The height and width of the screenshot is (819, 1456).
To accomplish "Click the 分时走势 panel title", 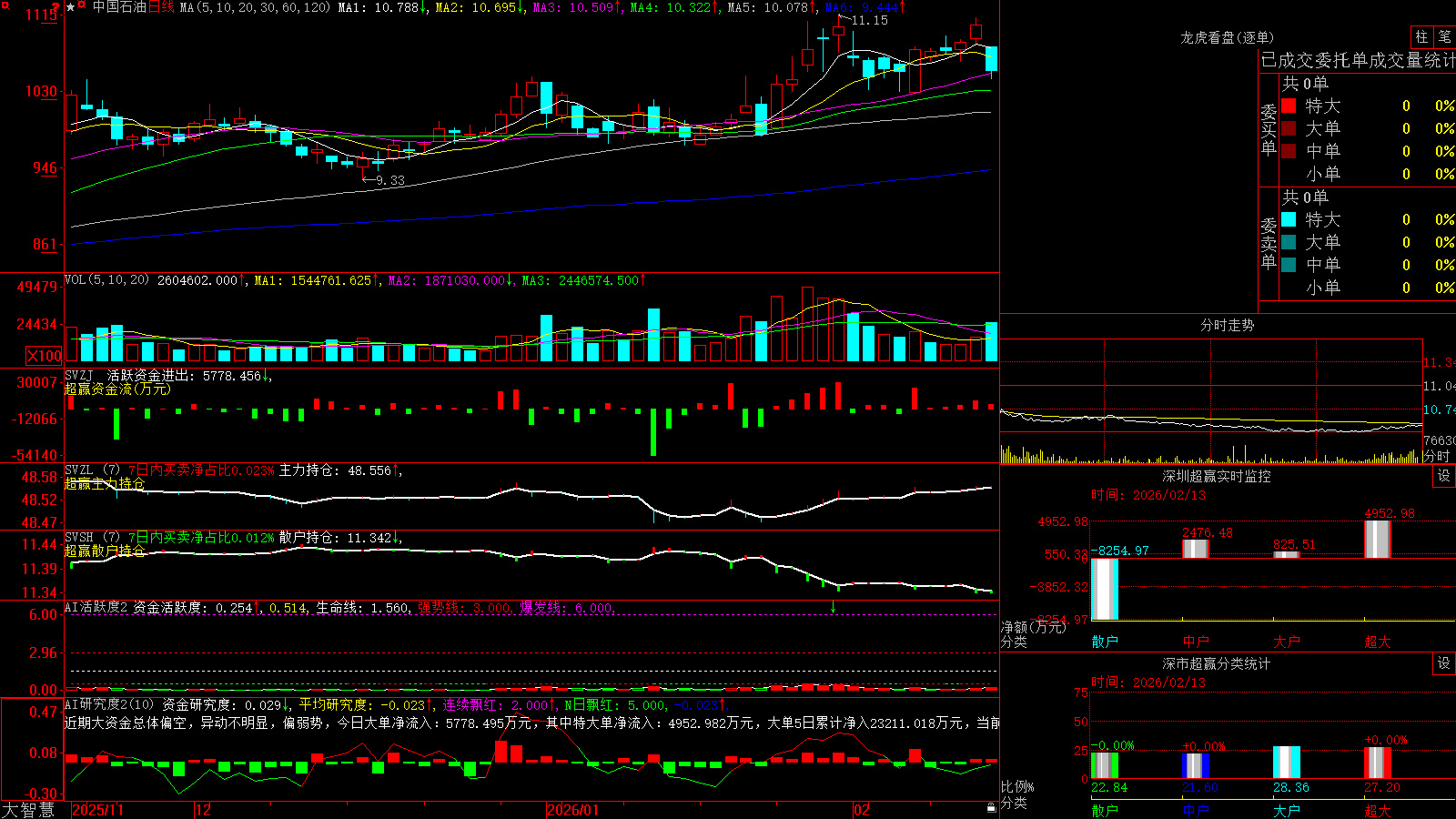I will (1227, 325).
